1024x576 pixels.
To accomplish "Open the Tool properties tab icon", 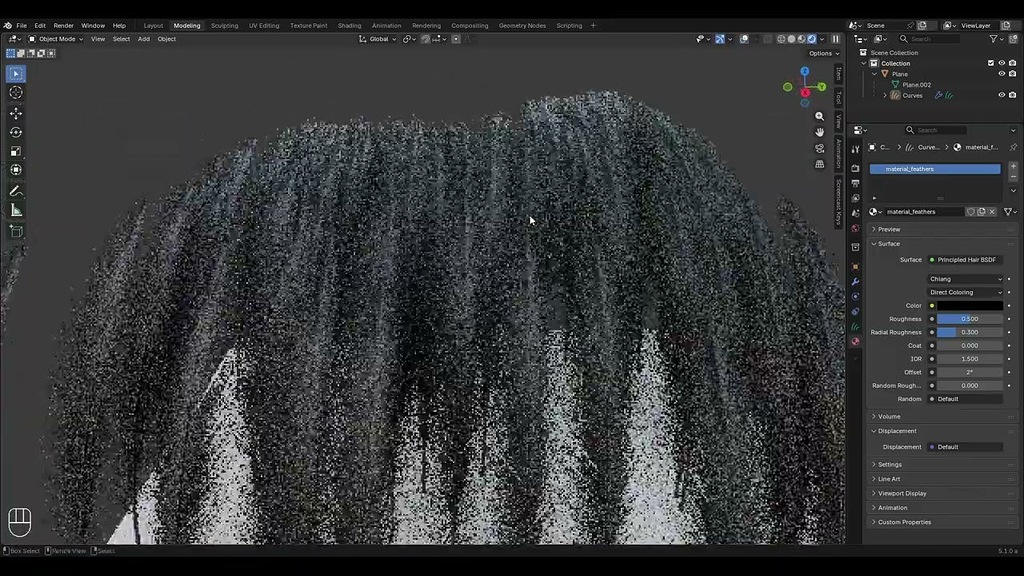I will click(x=855, y=150).
